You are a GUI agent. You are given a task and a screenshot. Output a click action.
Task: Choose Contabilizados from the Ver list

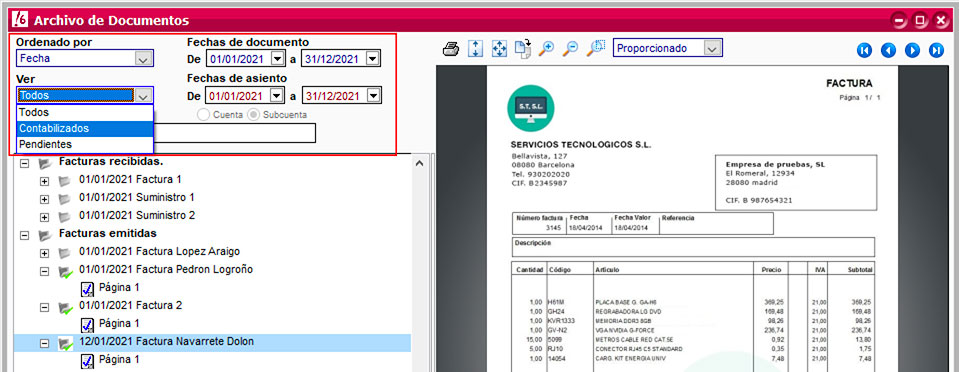coord(85,128)
